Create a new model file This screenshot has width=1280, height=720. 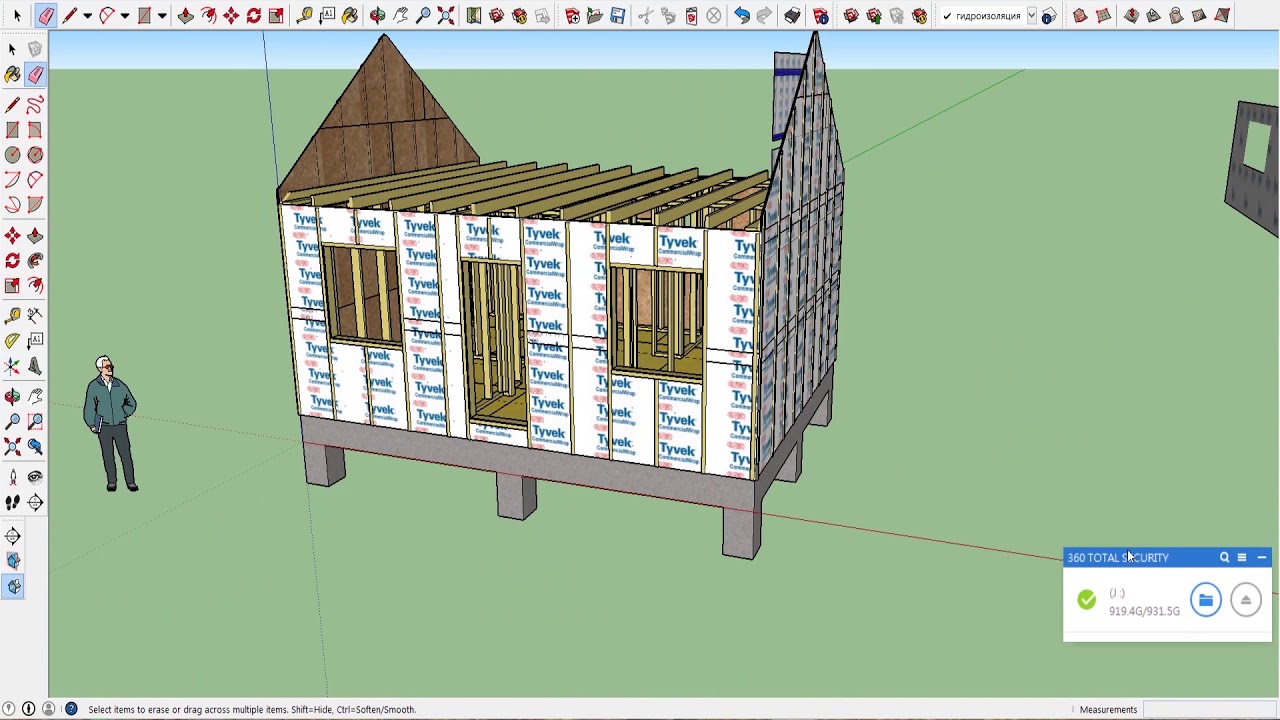pyautogui.click(x=572, y=15)
